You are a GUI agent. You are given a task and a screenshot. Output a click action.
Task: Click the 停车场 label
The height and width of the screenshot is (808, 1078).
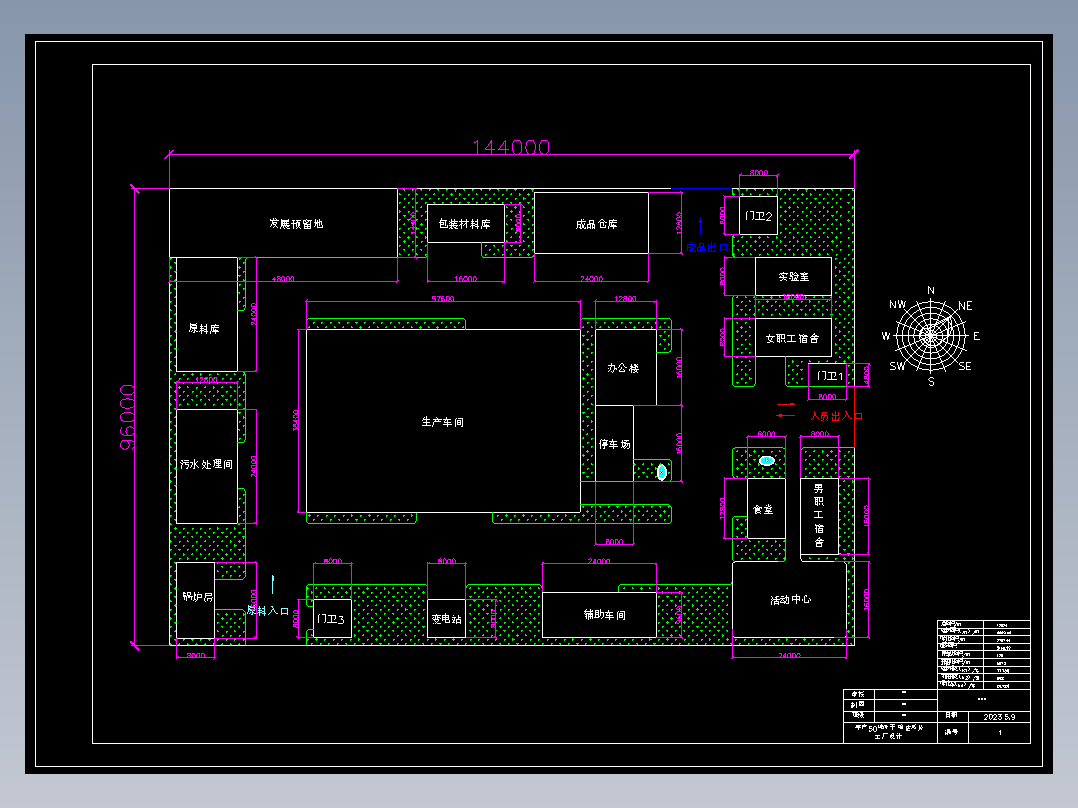[614, 444]
